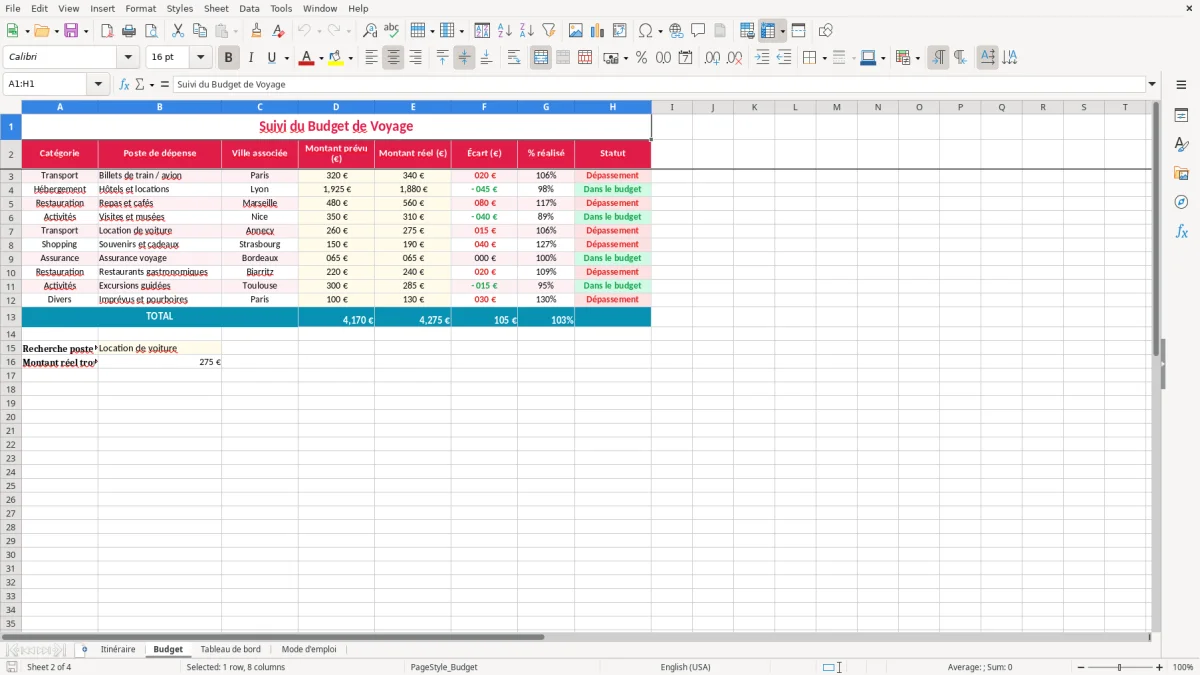This screenshot has height=675, width=1200.
Task: Open background color dropdown arrow
Action: click(x=350, y=58)
